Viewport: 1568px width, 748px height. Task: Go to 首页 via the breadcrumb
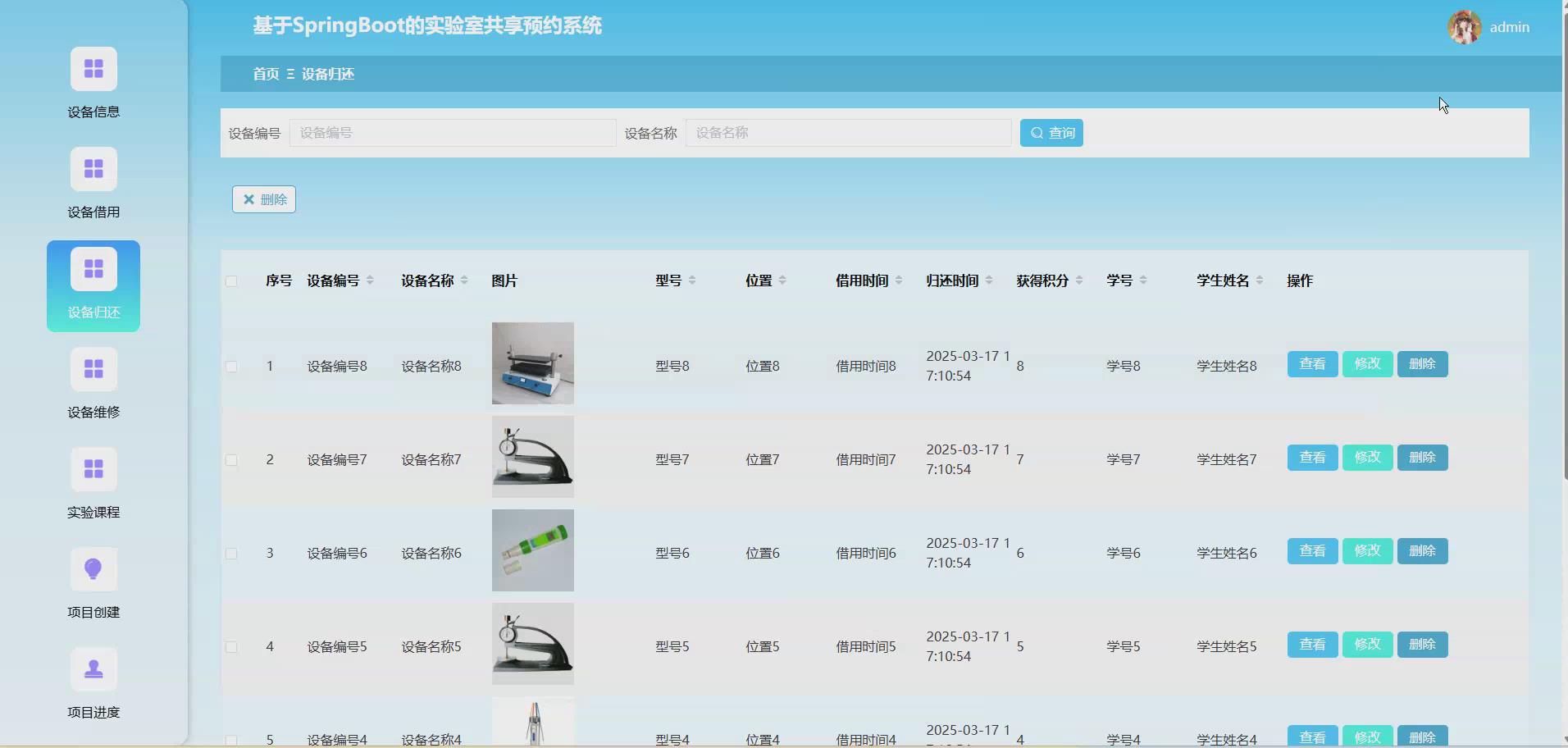(x=266, y=74)
